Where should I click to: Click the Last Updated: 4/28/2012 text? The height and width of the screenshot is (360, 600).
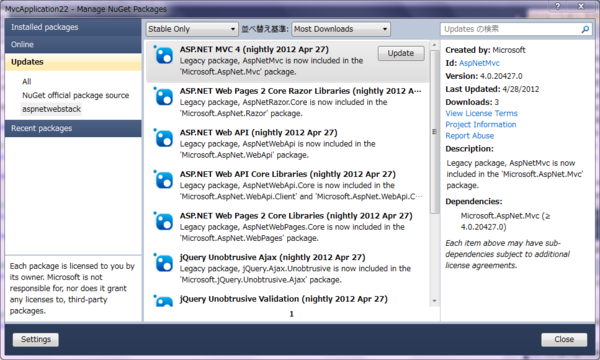(492, 89)
